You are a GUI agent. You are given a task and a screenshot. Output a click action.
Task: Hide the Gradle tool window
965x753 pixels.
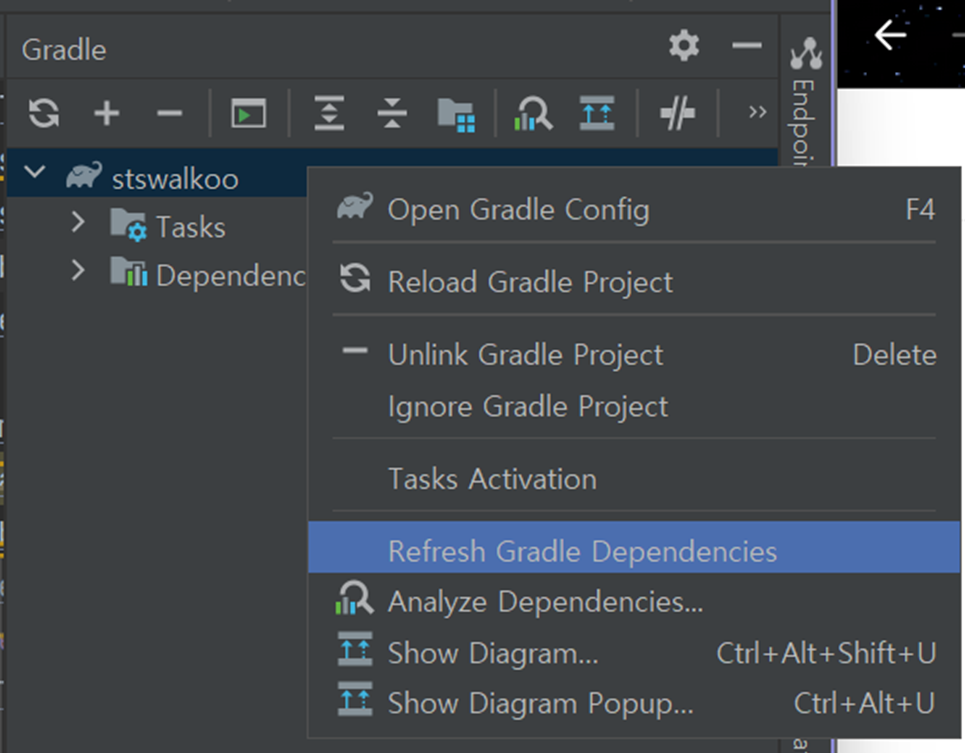[747, 45]
